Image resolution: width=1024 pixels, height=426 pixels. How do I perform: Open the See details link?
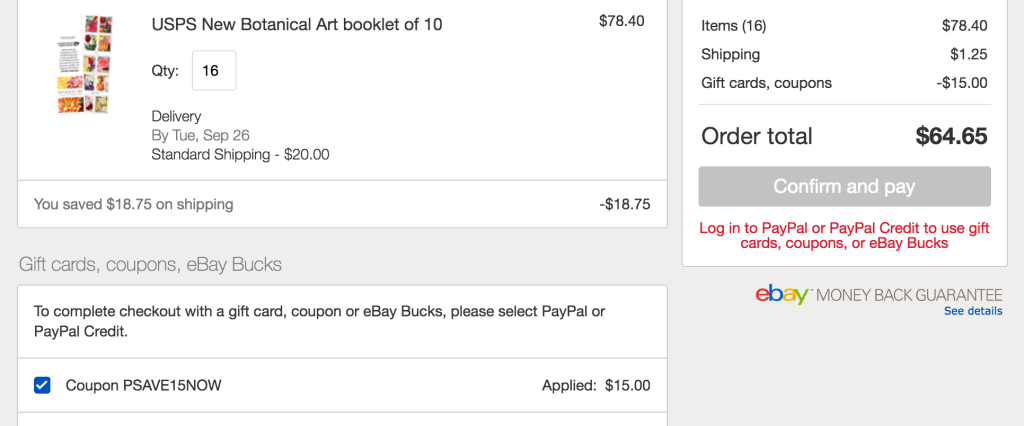[x=972, y=311]
